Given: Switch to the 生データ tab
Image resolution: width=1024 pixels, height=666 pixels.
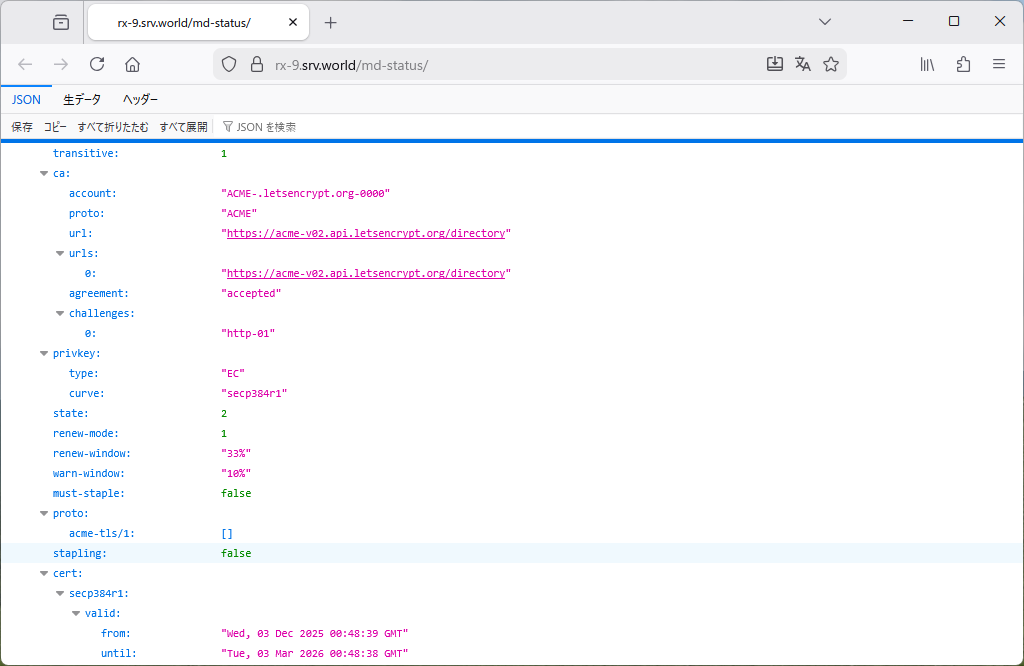Looking at the screenshot, I should [x=82, y=100].
